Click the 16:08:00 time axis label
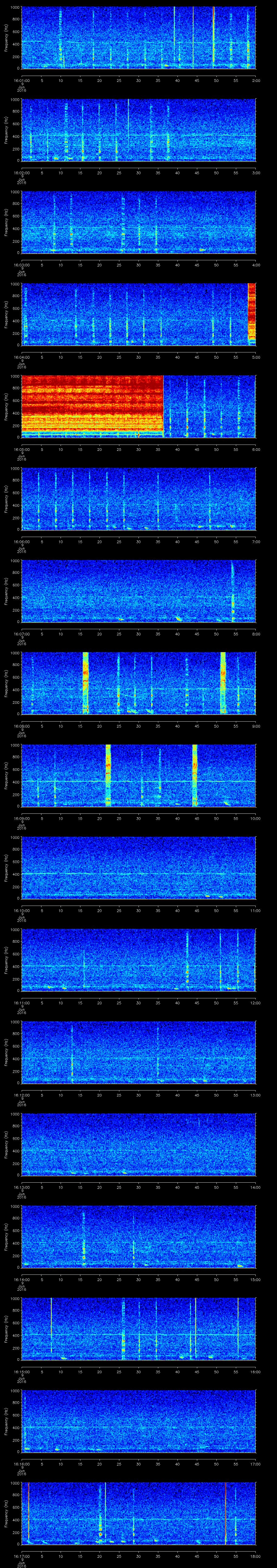Viewport: 277px width, 1568px height. pos(21,726)
